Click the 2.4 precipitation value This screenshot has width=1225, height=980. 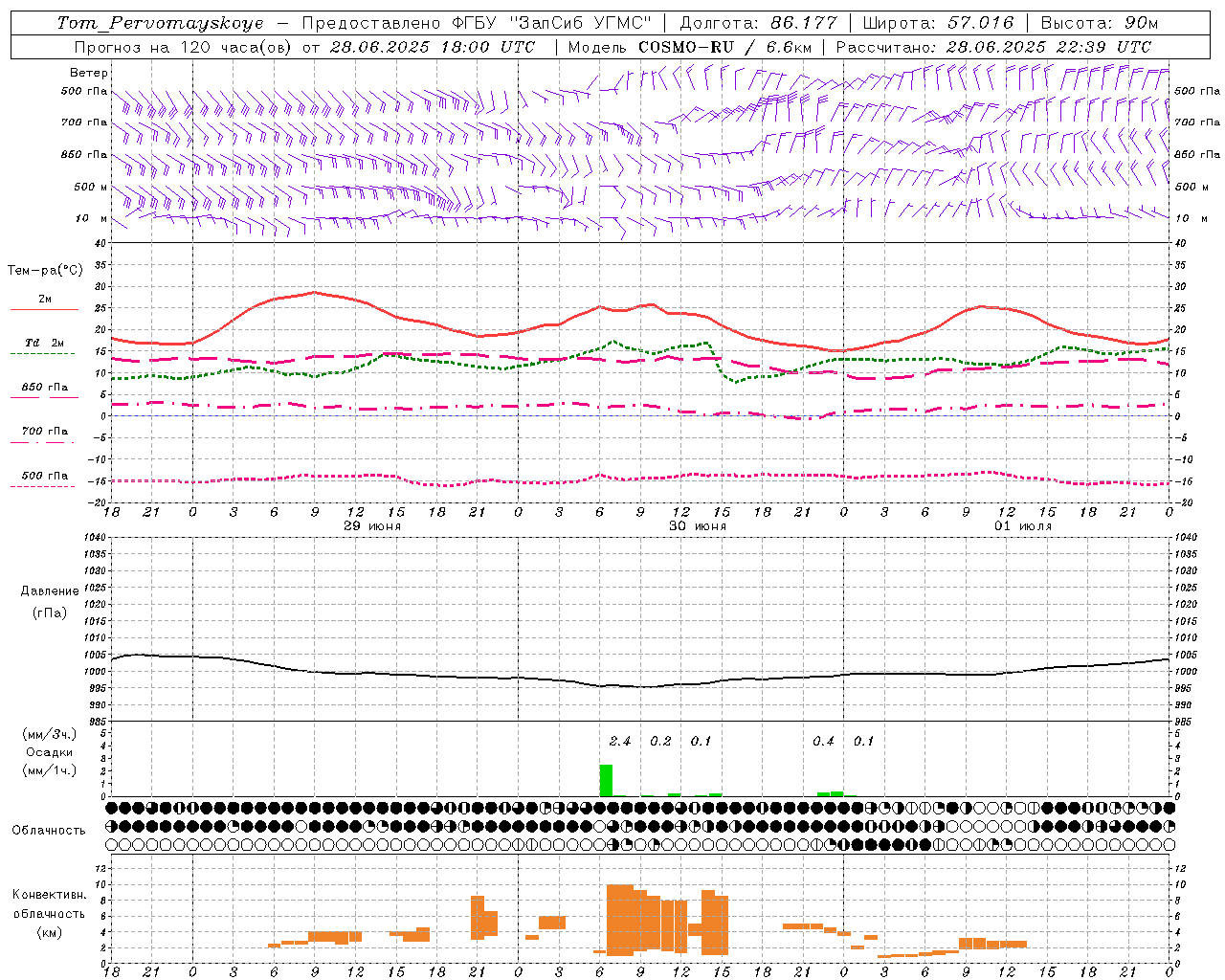pos(620,741)
